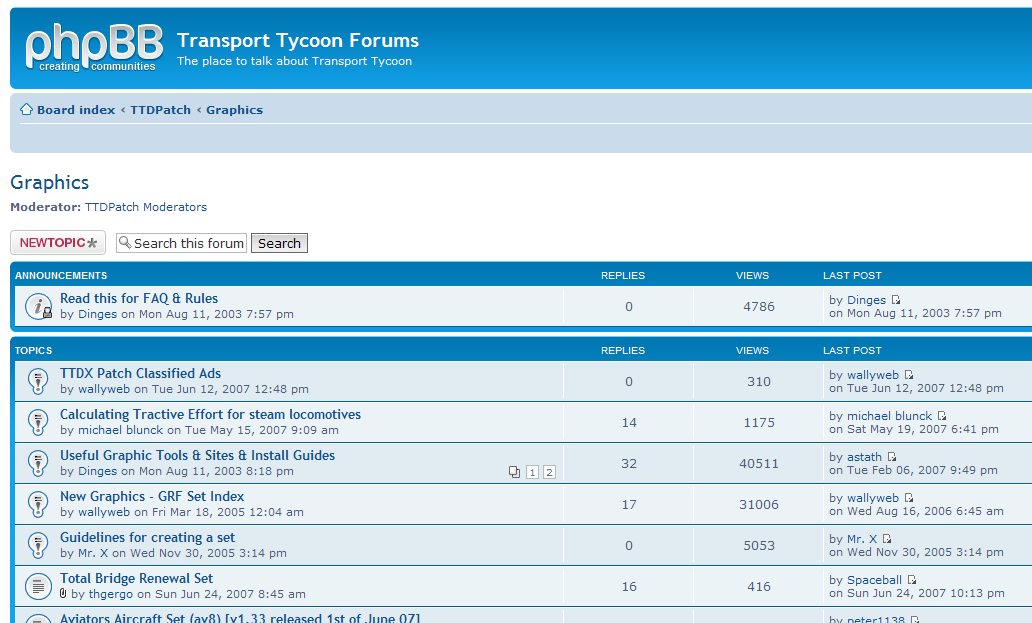View latest post icon for wallyweb Jun 12, 2007
The height and width of the screenshot is (623, 1032).
[909, 375]
